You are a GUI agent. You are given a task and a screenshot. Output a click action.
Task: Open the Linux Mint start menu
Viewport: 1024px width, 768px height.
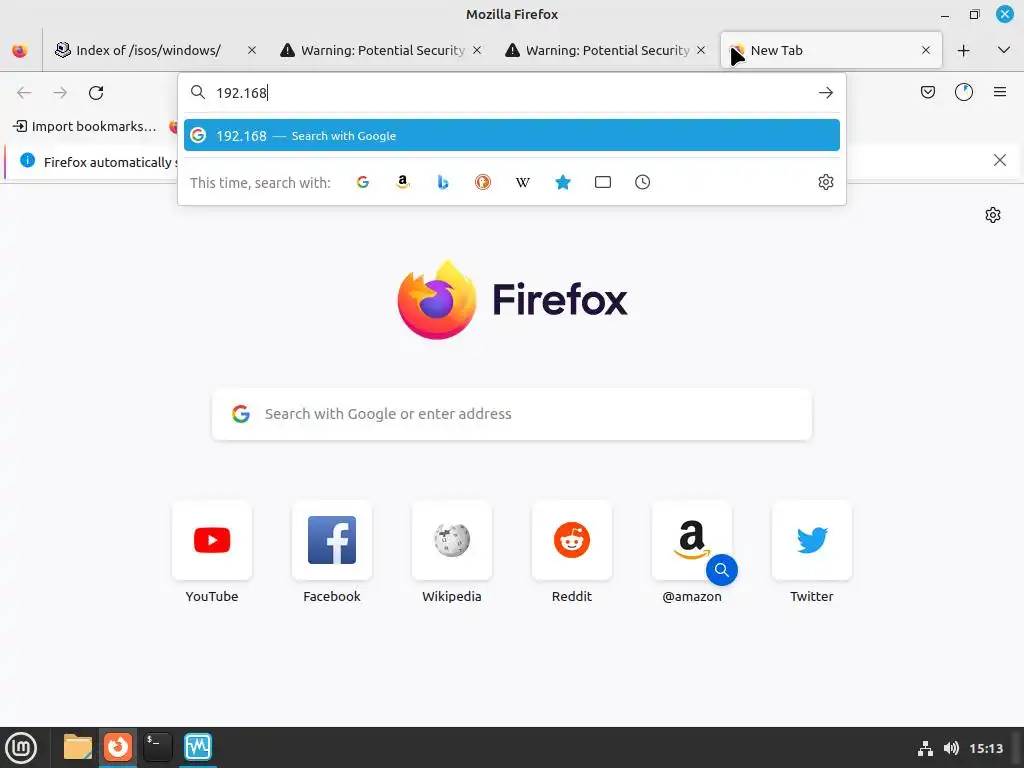(x=21, y=747)
